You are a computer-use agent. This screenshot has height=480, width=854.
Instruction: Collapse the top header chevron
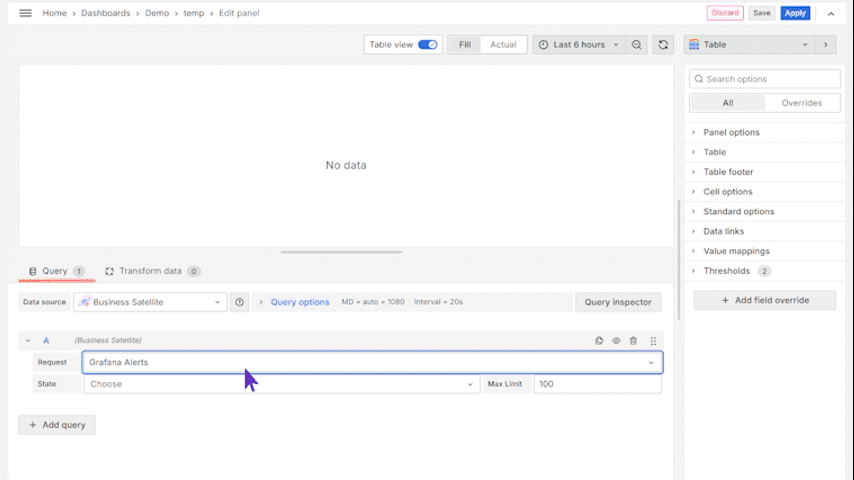coord(831,14)
